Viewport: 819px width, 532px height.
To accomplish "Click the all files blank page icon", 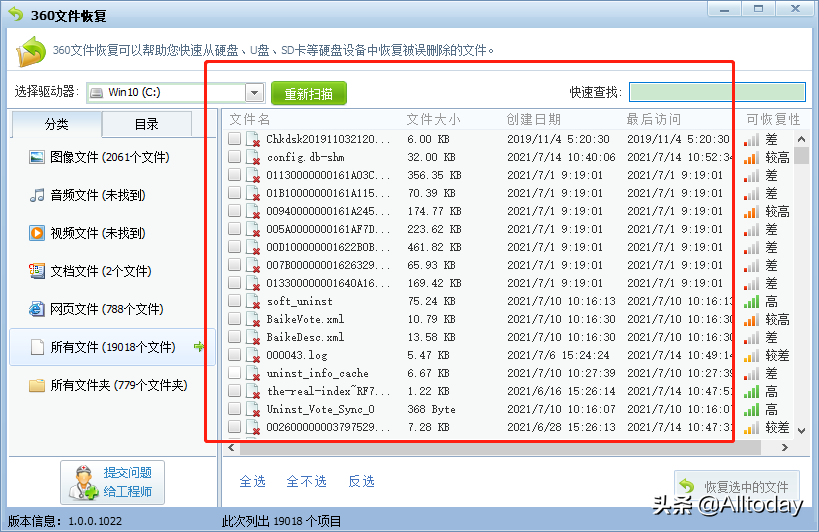I will 37,347.
